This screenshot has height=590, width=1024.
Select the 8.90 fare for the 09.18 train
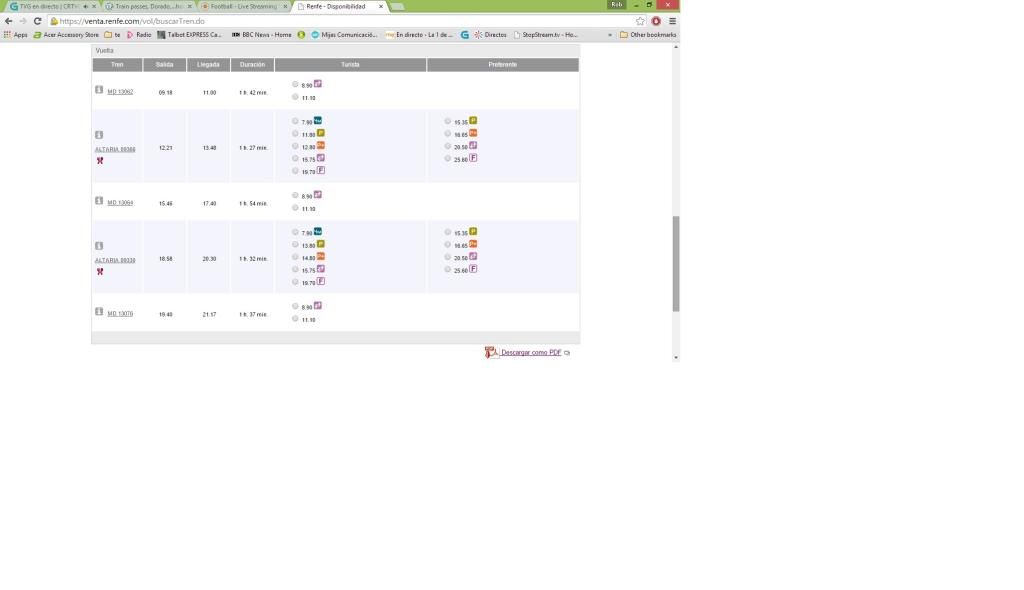coord(295,84)
